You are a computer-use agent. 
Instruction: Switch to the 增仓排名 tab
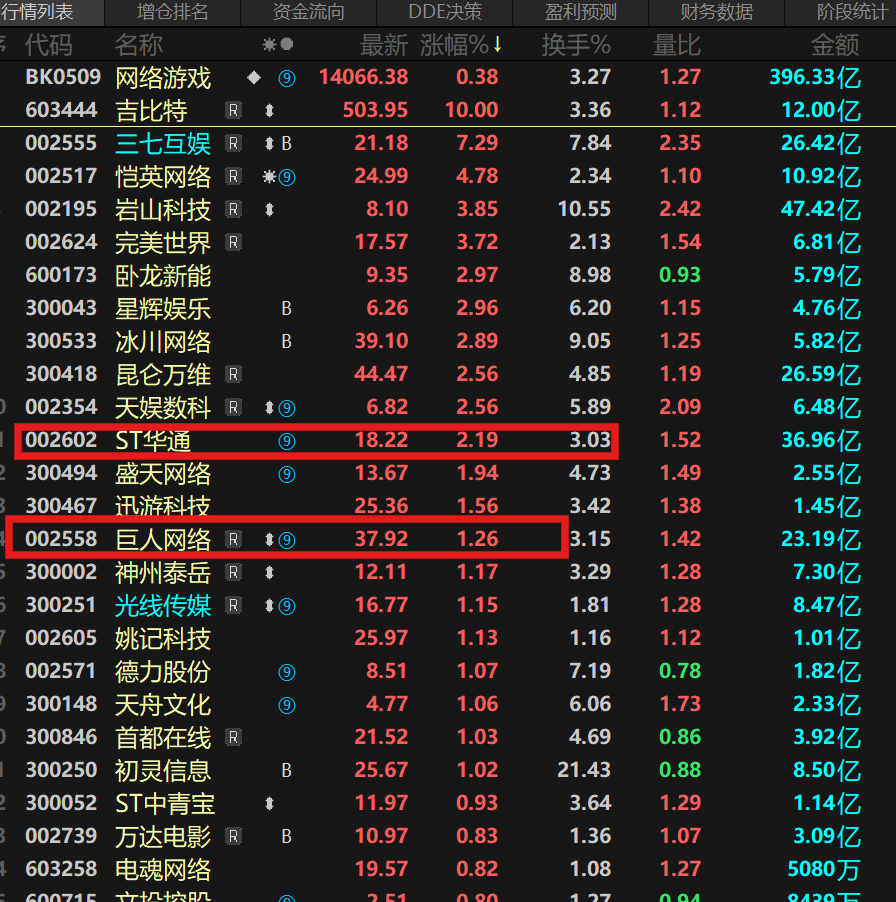[173, 12]
